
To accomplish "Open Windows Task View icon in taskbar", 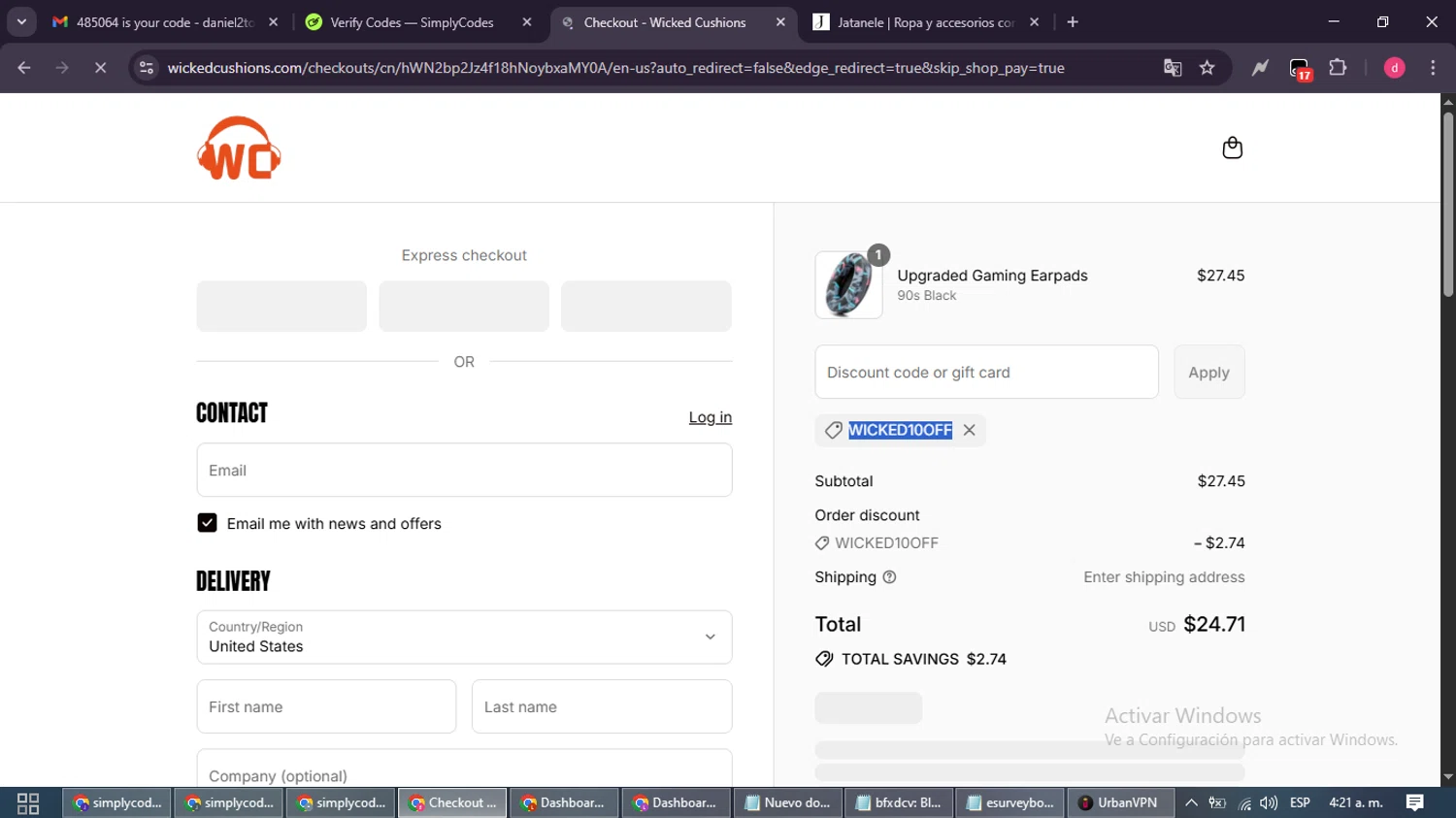I will 28,803.
